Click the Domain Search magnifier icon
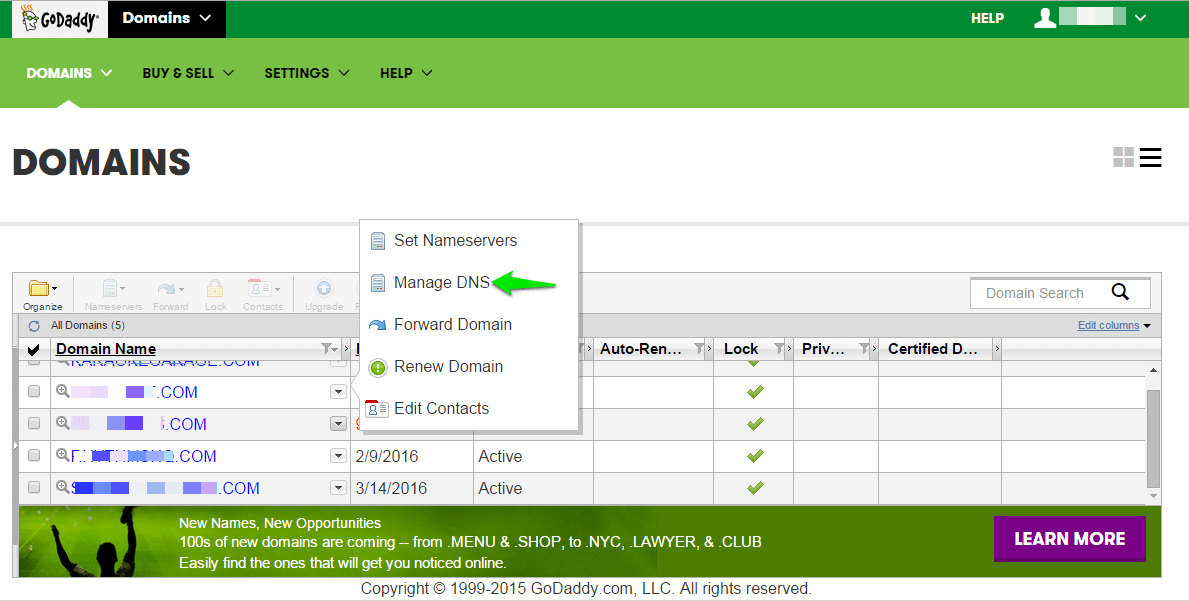Screen dimensions: 1189x601 pyautogui.click(x=1120, y=292)
